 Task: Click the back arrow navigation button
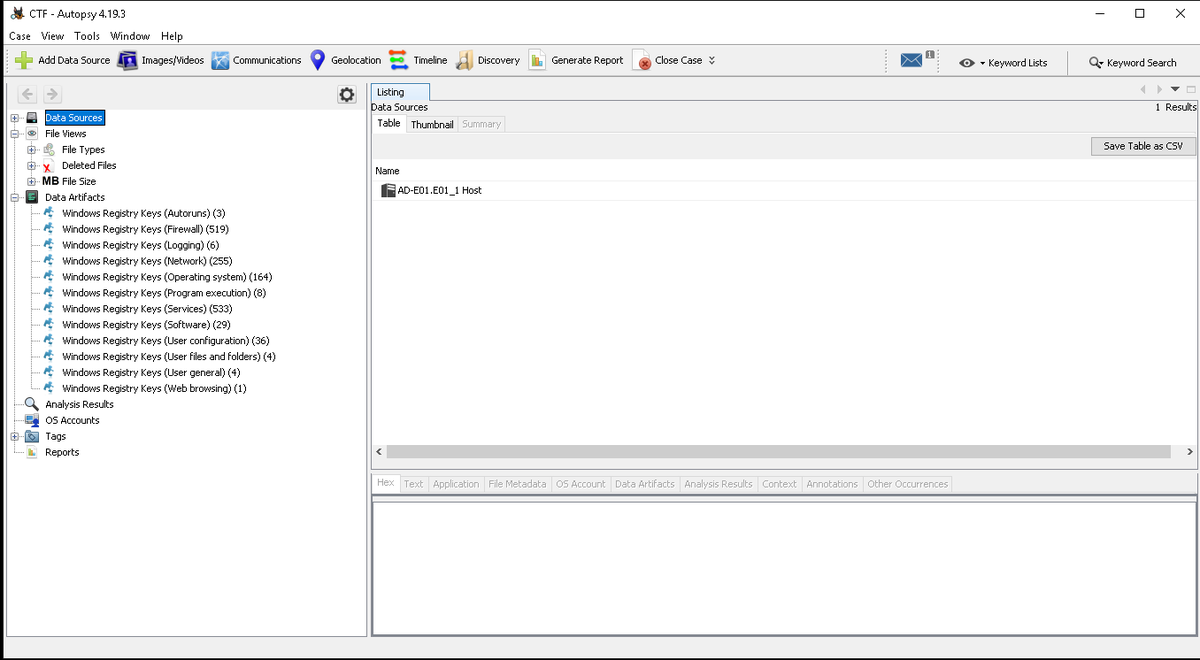click(x=27, y=94)
